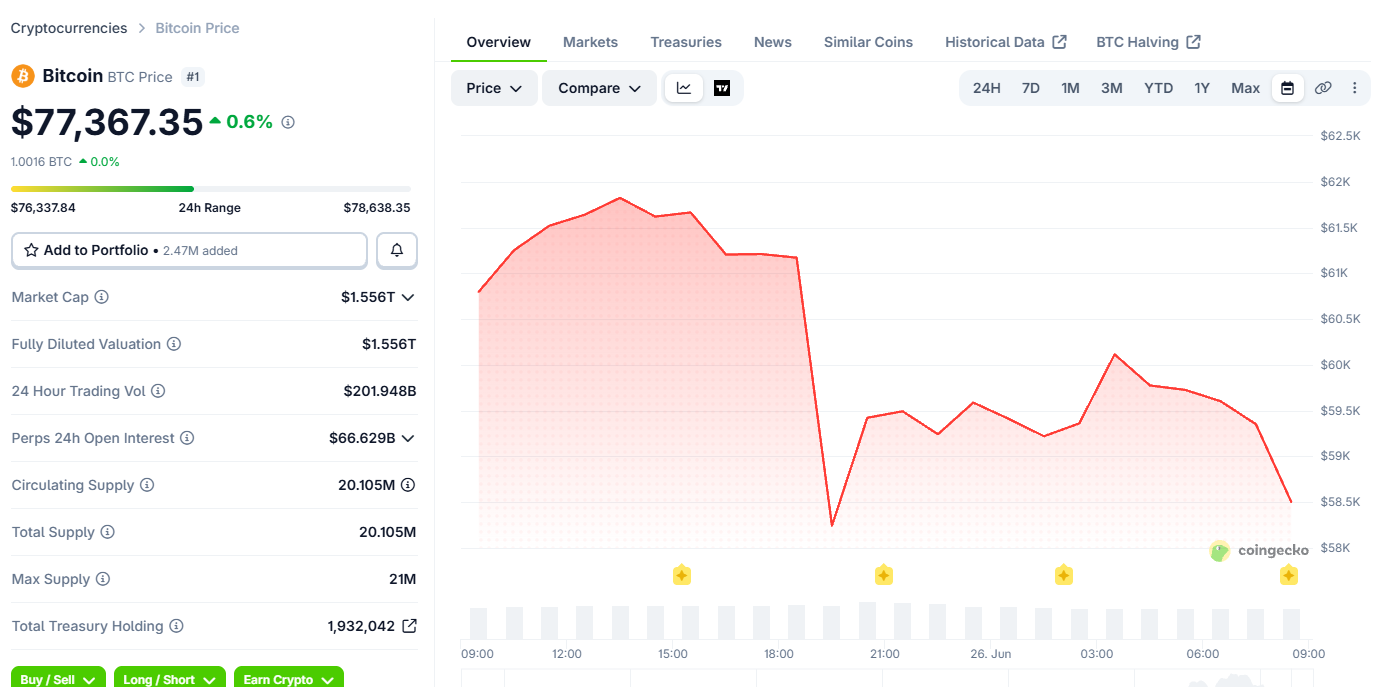Viewport: 1381px width, 687px height.
Task: Click the $201.948B trading volume value
Action: [x=380, y=391]
